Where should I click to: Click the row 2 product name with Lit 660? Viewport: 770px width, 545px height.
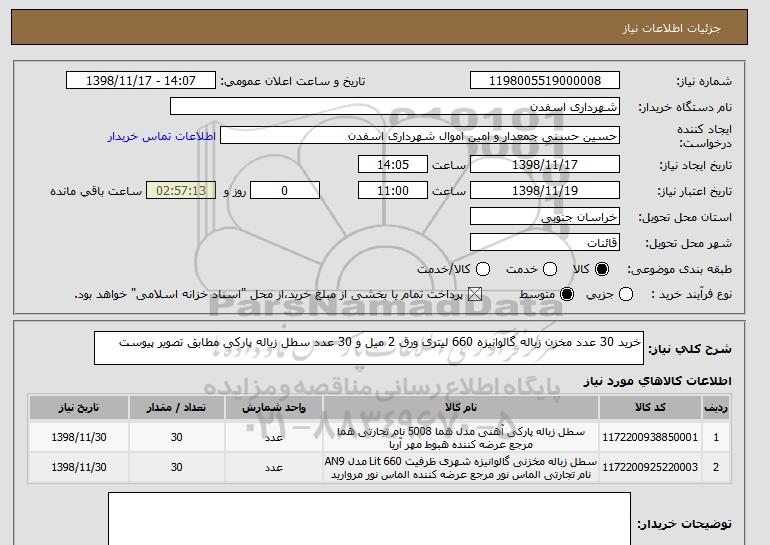(x=461, y=468)
